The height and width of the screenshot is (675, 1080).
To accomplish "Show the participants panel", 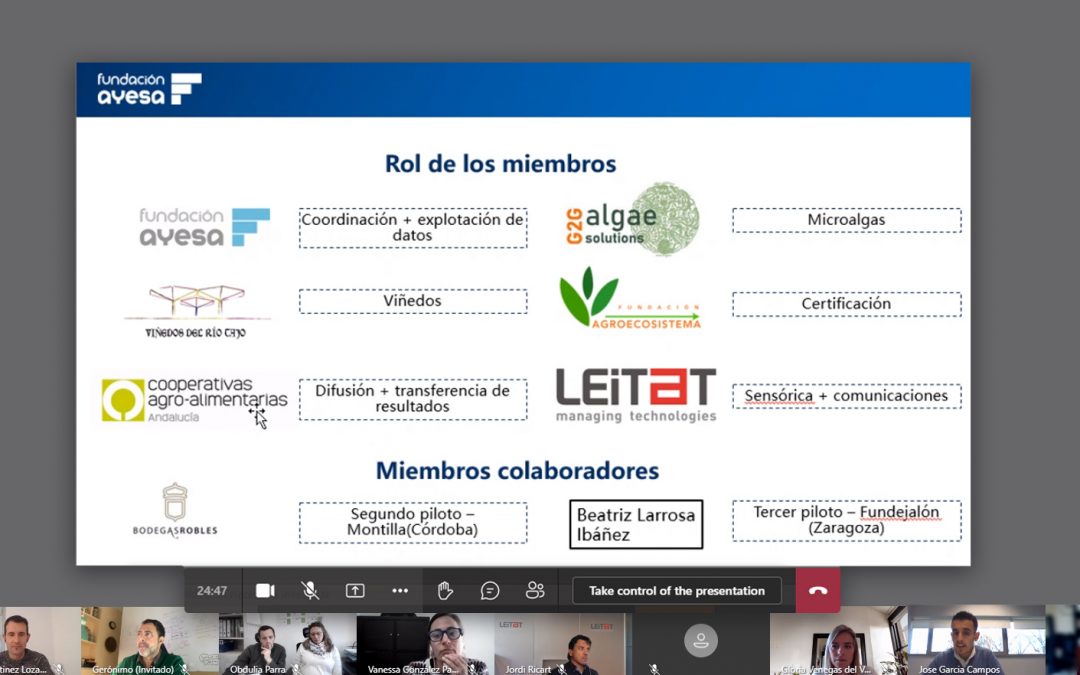I will [x=534, y=590].
